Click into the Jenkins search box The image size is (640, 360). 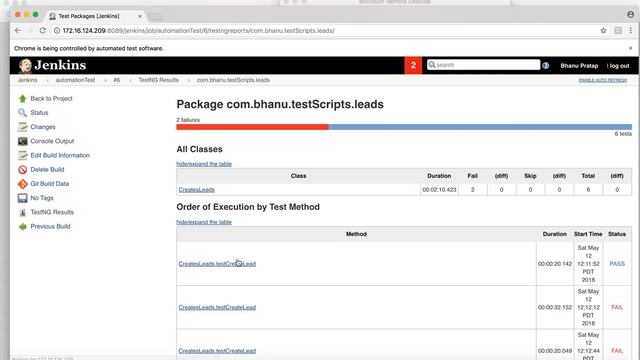(483, 65)
